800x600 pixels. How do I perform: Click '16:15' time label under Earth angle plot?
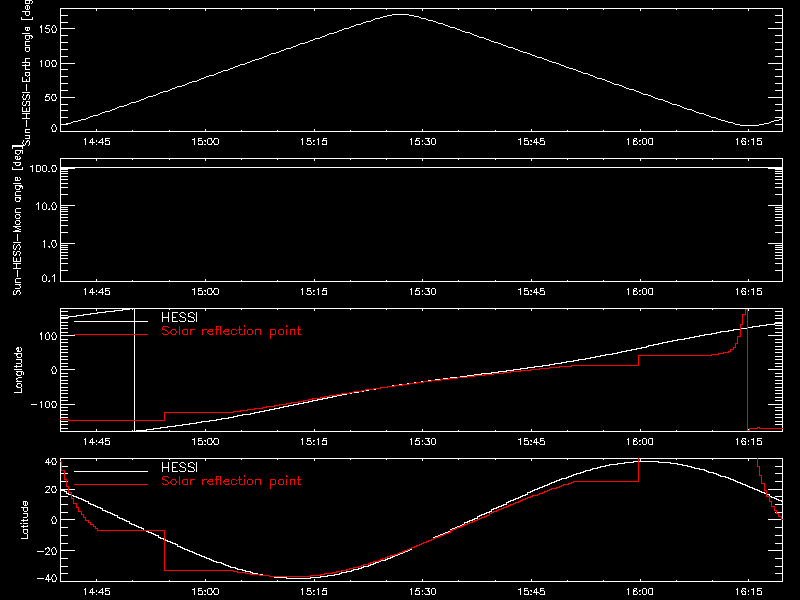point(748,141)
